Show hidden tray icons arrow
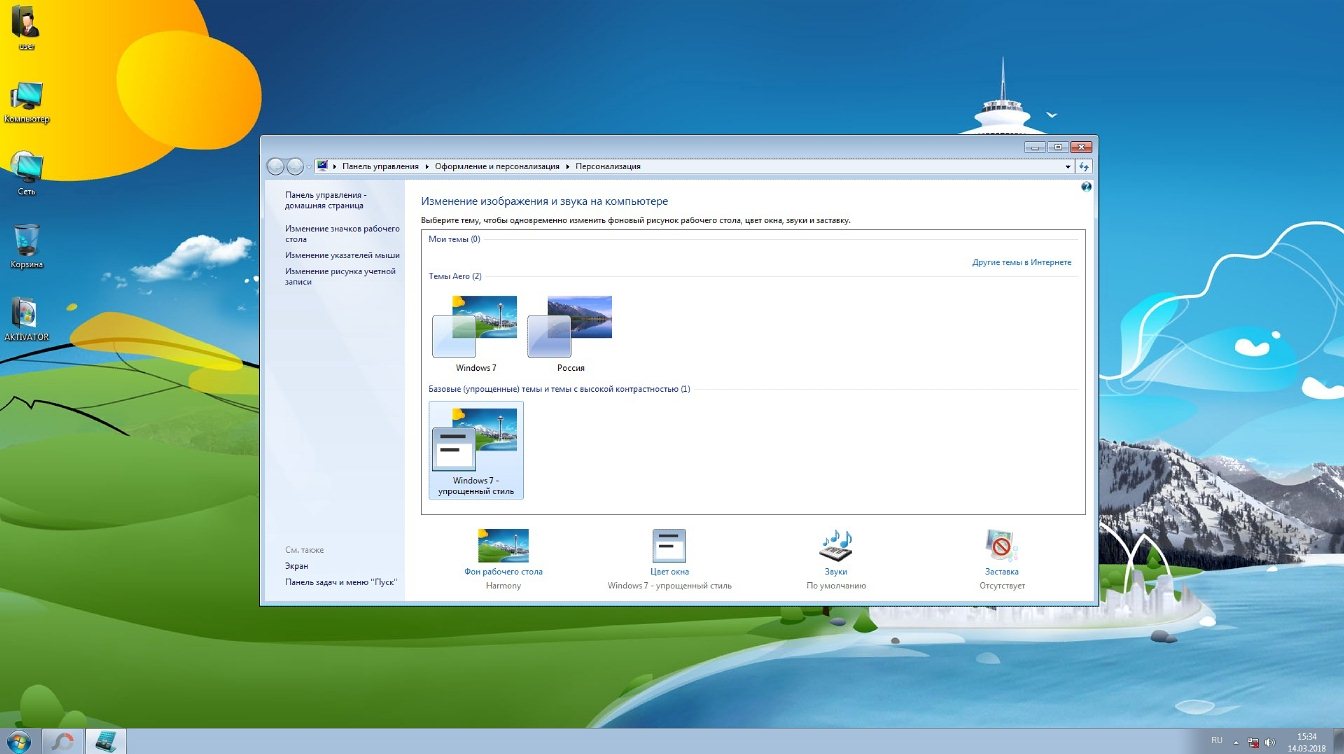The width and height of the screenshot is (1344, 754). (x=1236, y=743)
